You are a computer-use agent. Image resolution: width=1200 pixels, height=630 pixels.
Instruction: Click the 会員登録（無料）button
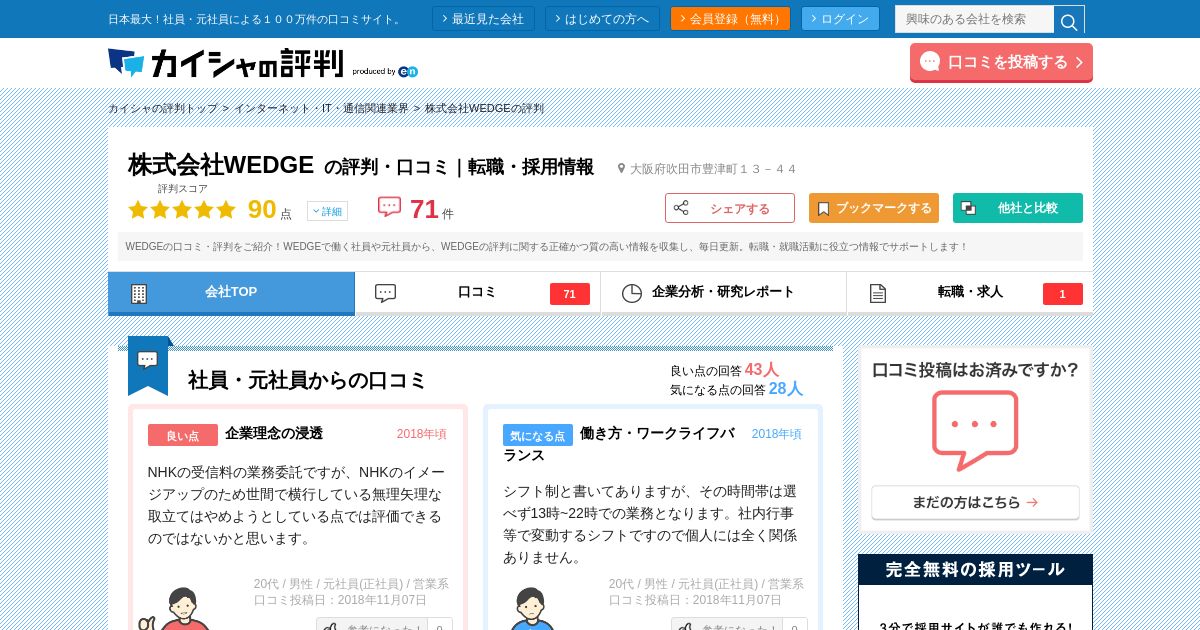(x=730, y=19)
